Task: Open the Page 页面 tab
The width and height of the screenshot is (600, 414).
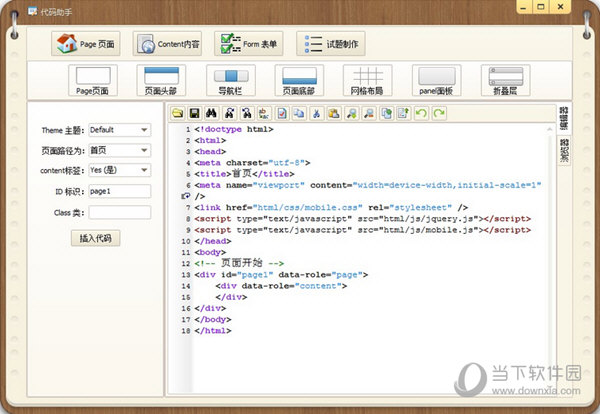Action: click(86, 44)
